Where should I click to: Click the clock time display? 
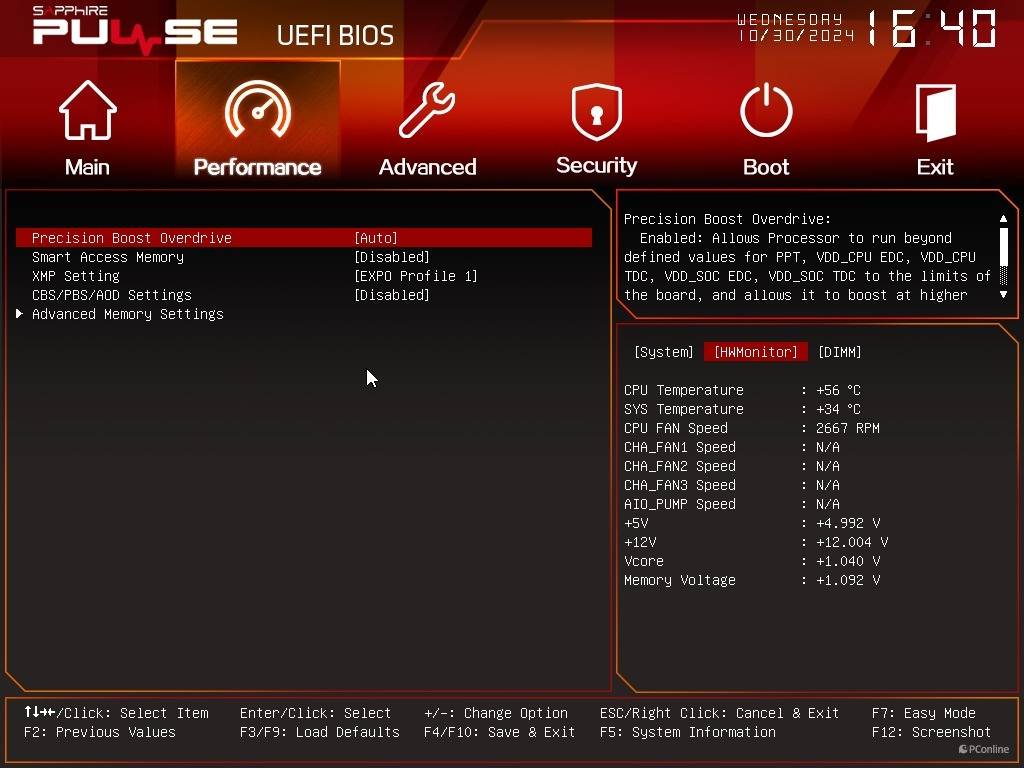coord(930,30)
